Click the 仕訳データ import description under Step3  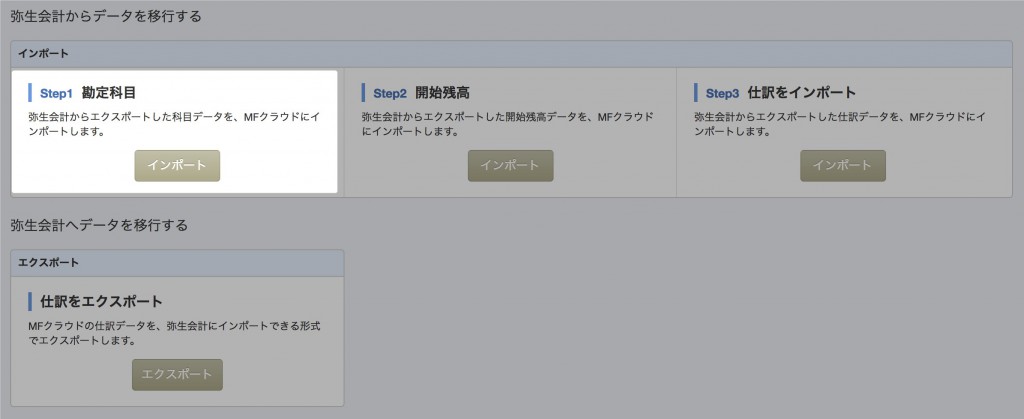click(839, 124)
